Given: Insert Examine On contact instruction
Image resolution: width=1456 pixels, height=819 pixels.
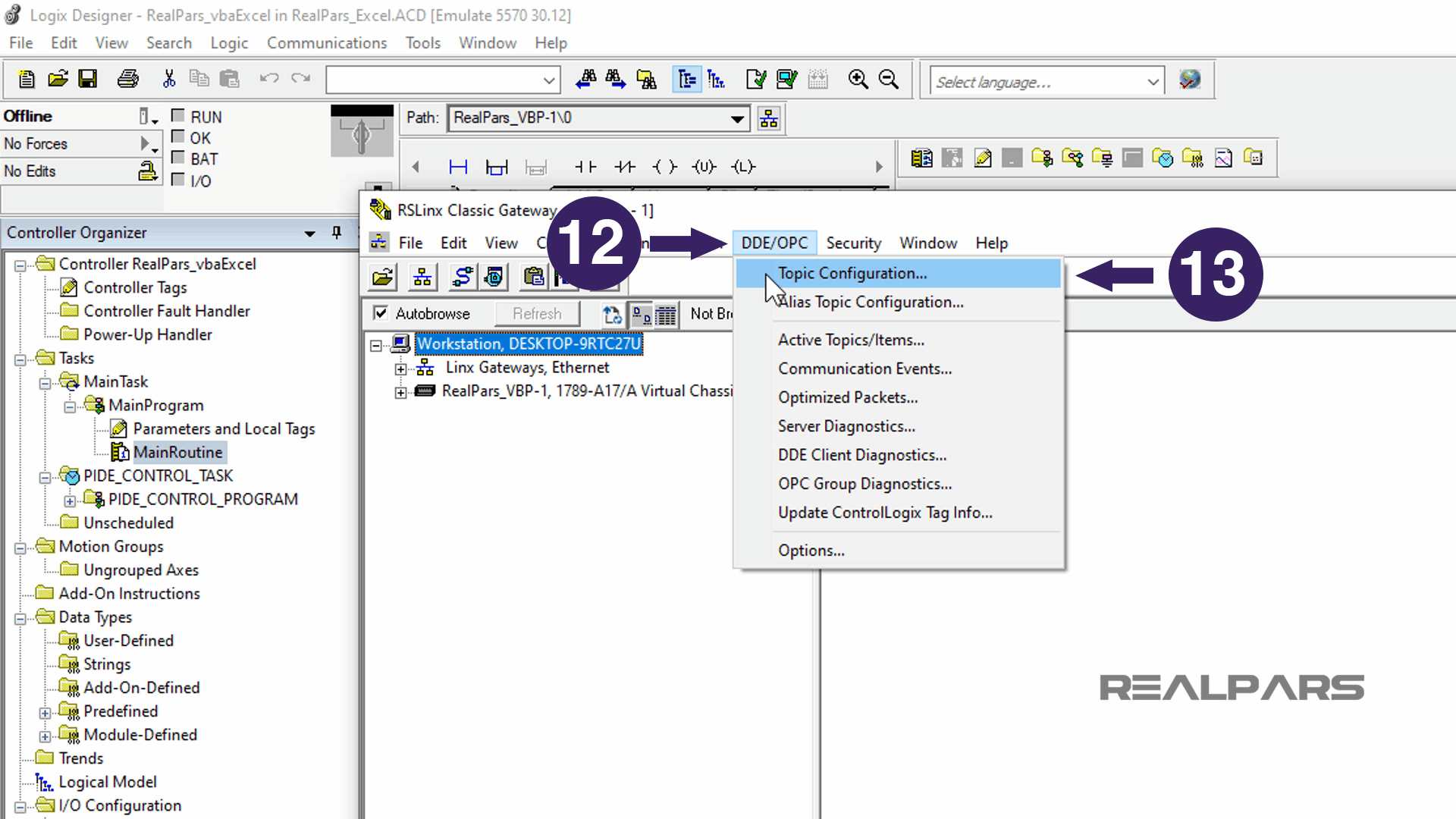Looking at the screenshot, I should (x=585, y=167).
